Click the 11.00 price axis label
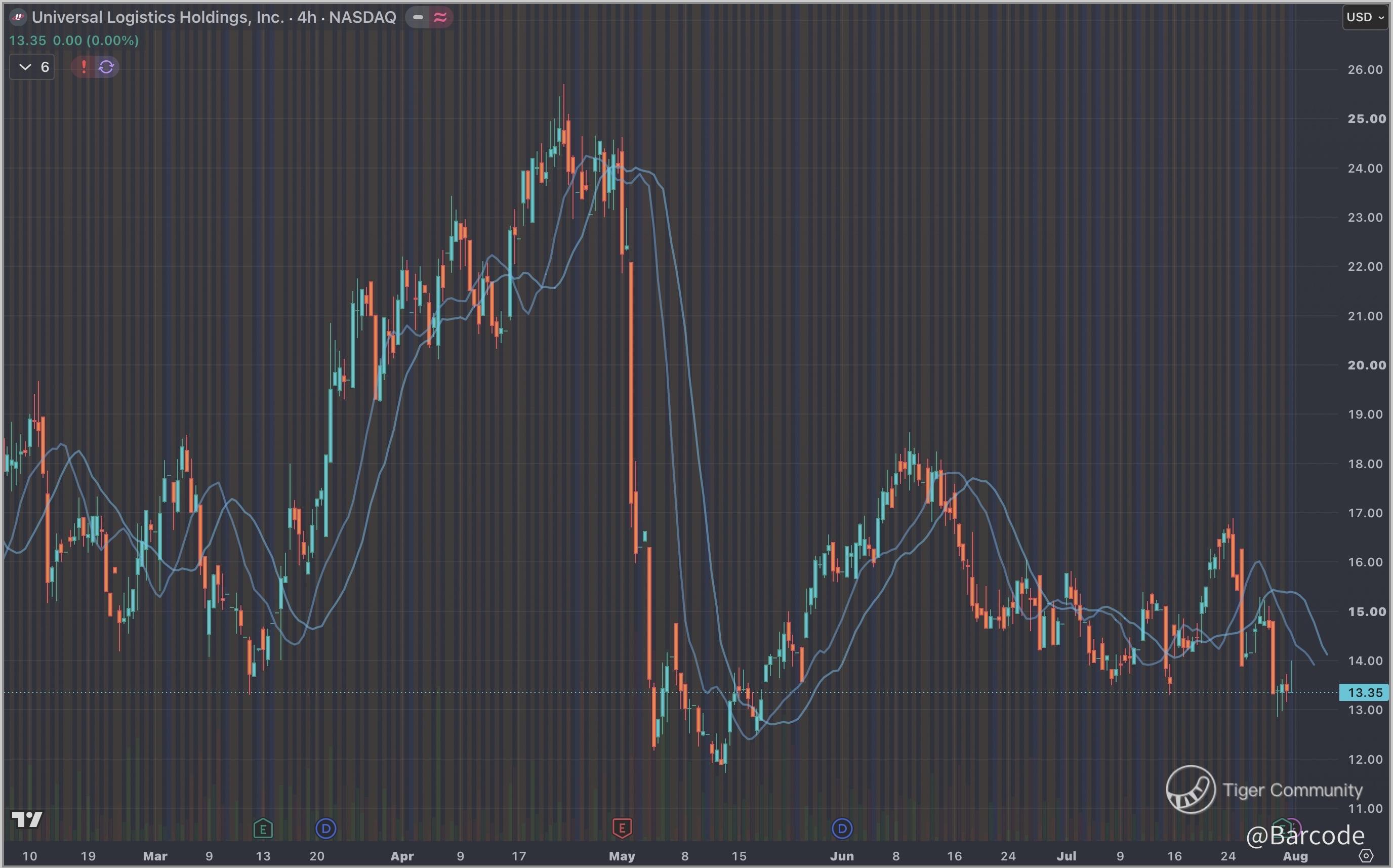This screenshot has width=1393, height=868. (x=1365, y=808)
